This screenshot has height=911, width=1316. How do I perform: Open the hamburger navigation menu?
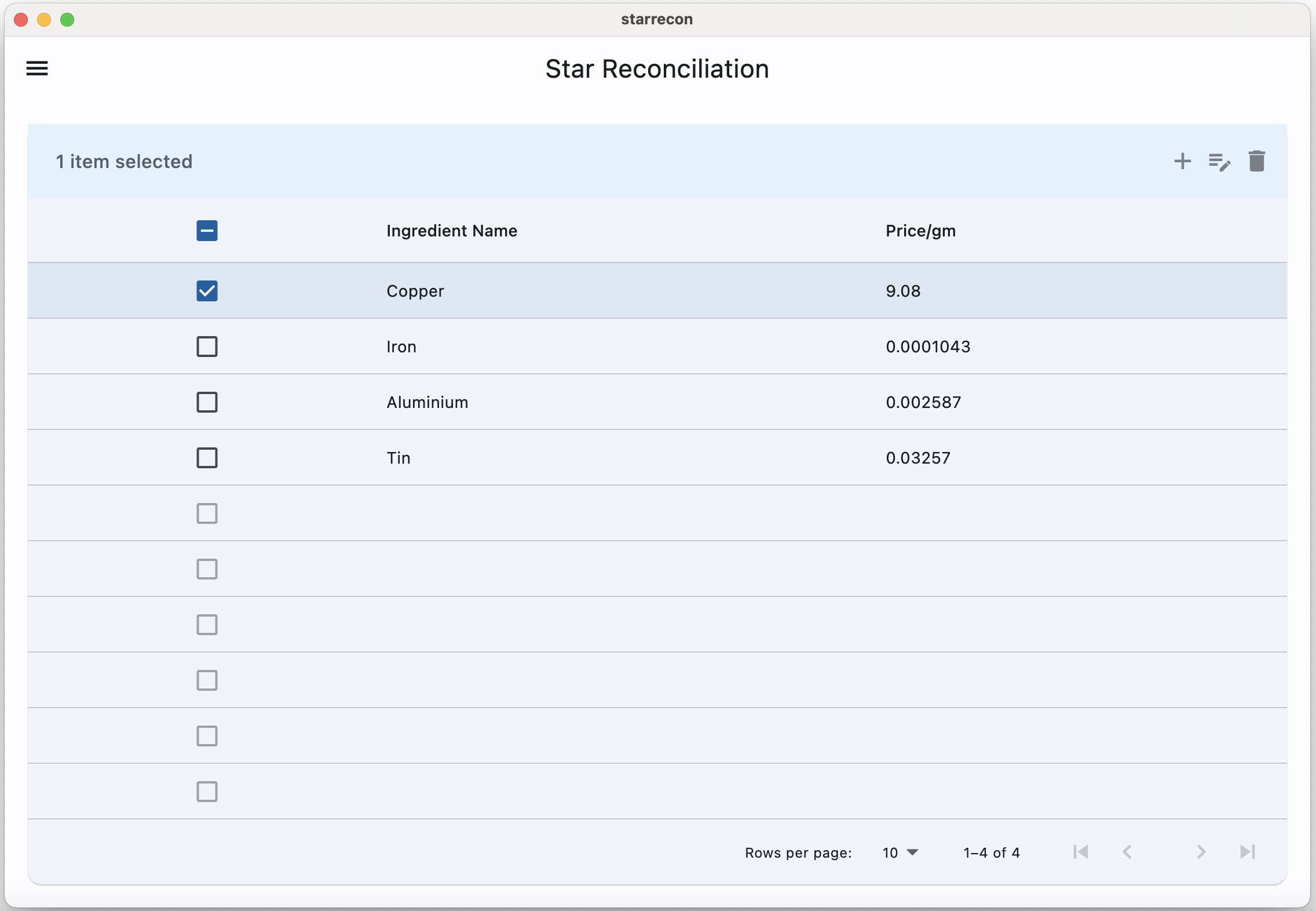pos(37,69)
